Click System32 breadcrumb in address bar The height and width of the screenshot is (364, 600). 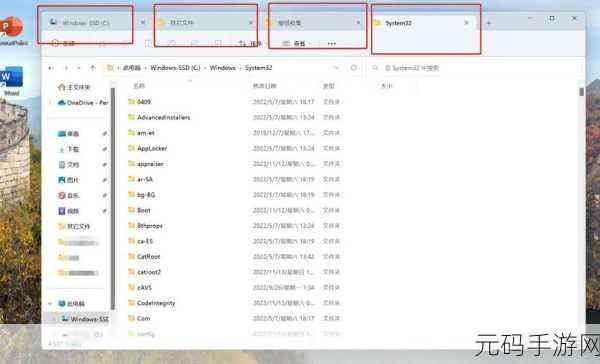(x=258, y=68)
